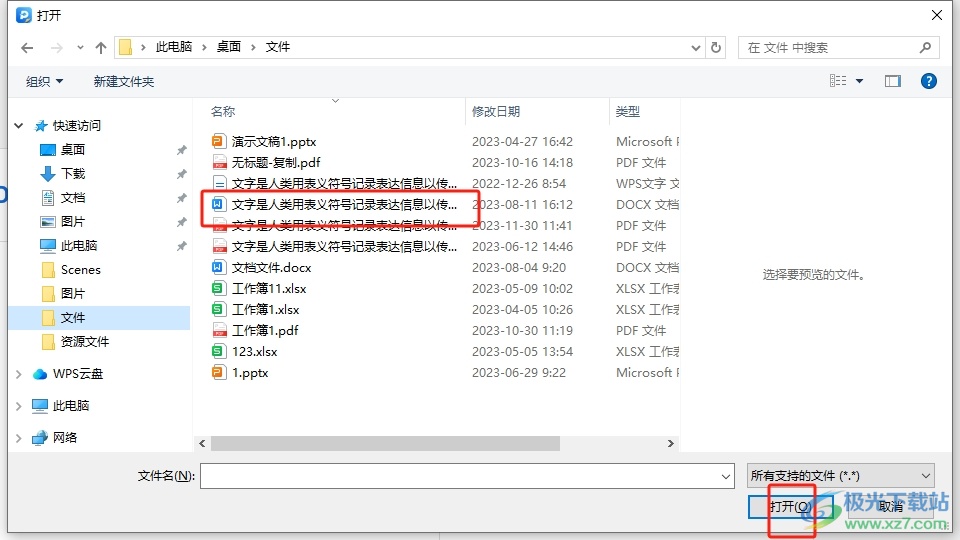Expand the 此电脑 node below WPS云盘
This screenshot has width=960, height=540.
pyautogui.click(x=18, y=406)
